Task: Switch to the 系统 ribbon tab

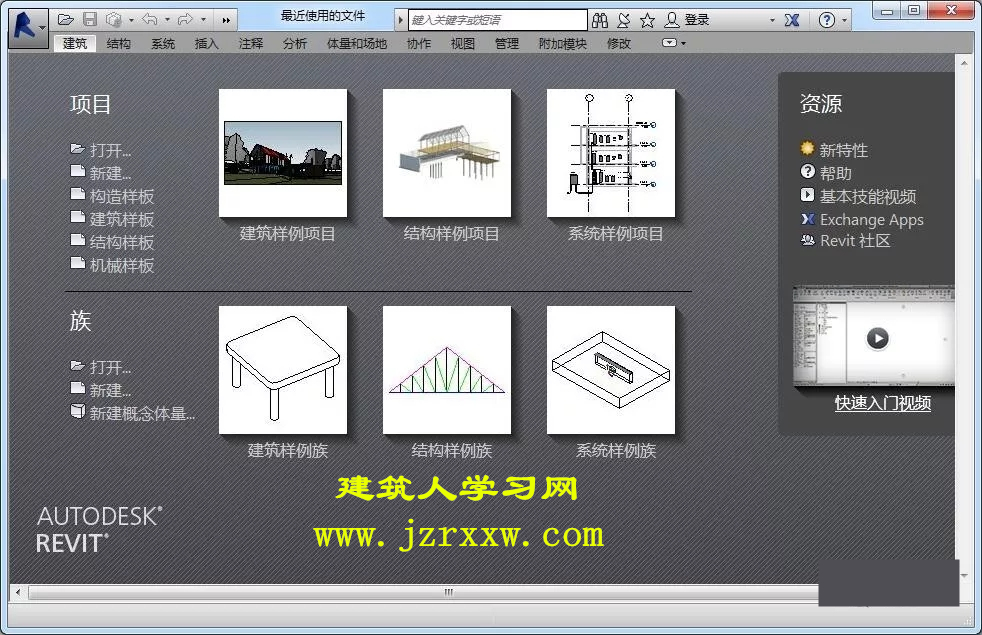Action: [163, 43]
